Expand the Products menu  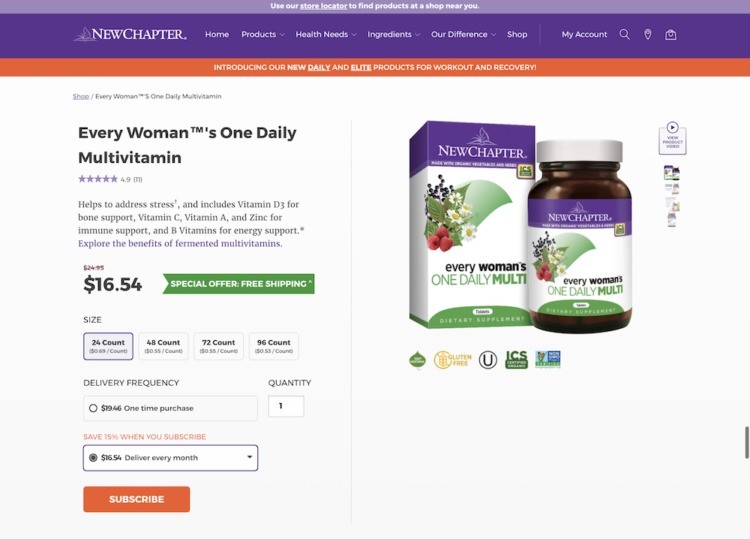coord(263,34)
